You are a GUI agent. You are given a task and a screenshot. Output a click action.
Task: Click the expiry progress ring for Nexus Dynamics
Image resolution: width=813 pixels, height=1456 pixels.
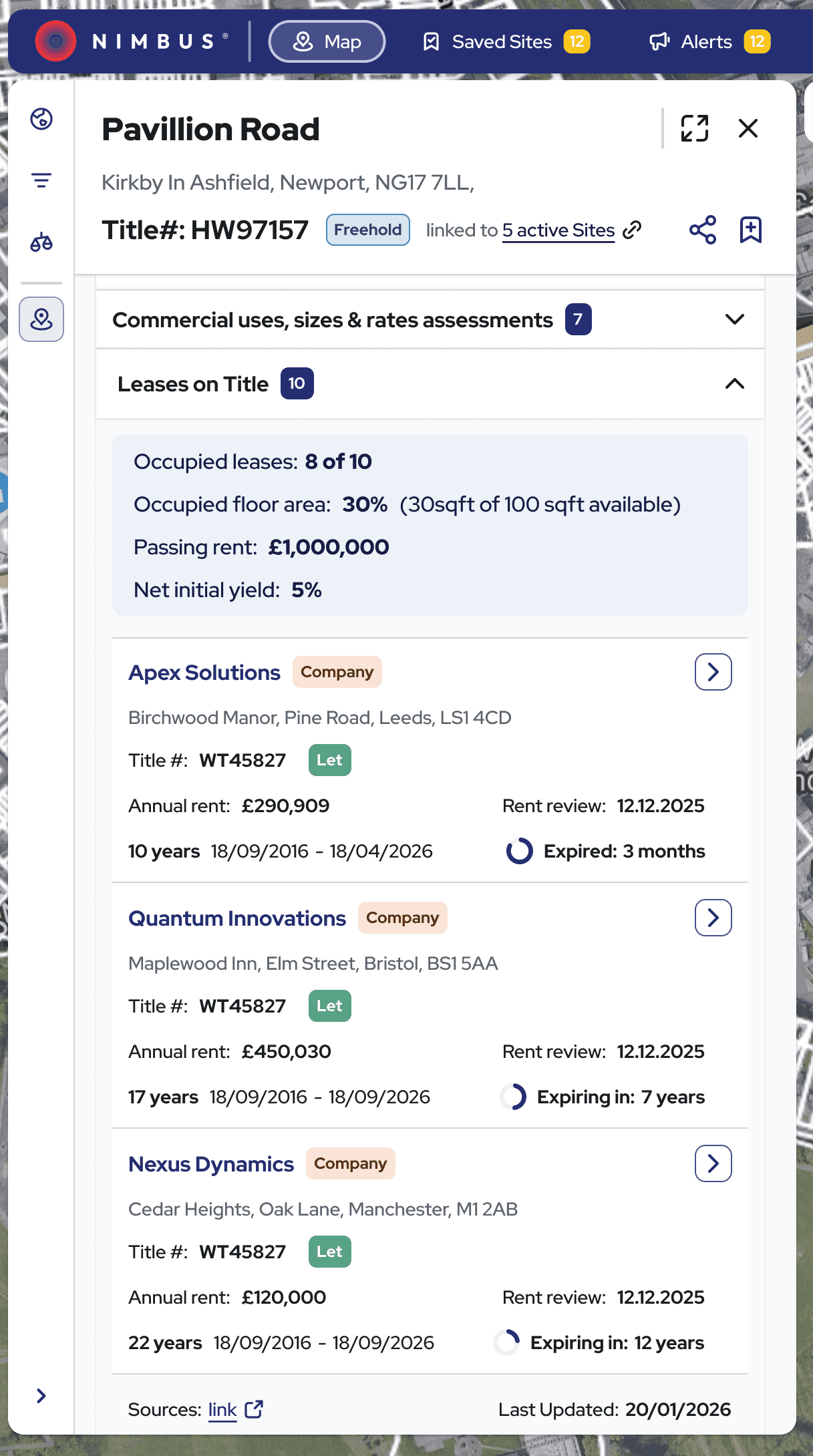pos(506,1342)
